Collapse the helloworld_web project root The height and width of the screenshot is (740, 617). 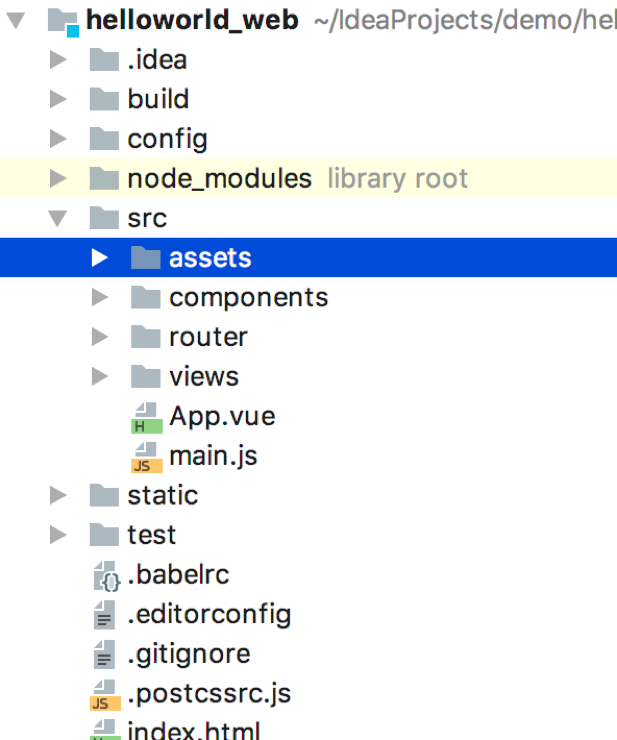pyautogui.click(x=17, y=21)
